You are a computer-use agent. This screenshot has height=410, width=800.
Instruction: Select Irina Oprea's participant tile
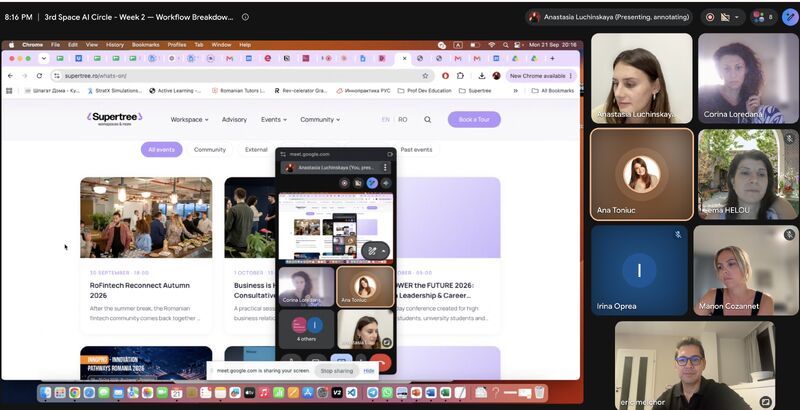tap(639, 270)
